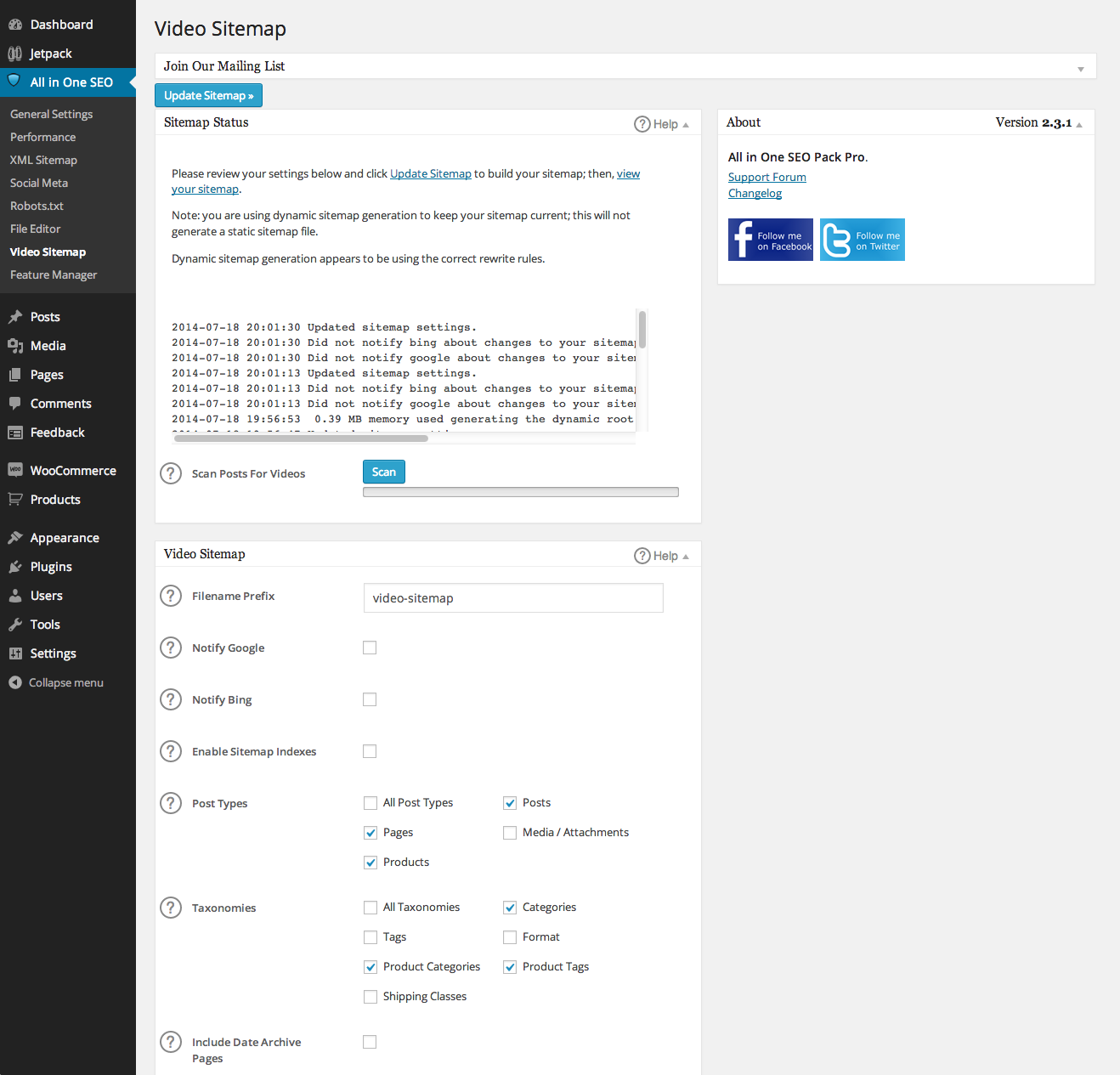Toggle Help in the Sitemap Status header
1120x1075 pixels.
click(x=661, y=124)
